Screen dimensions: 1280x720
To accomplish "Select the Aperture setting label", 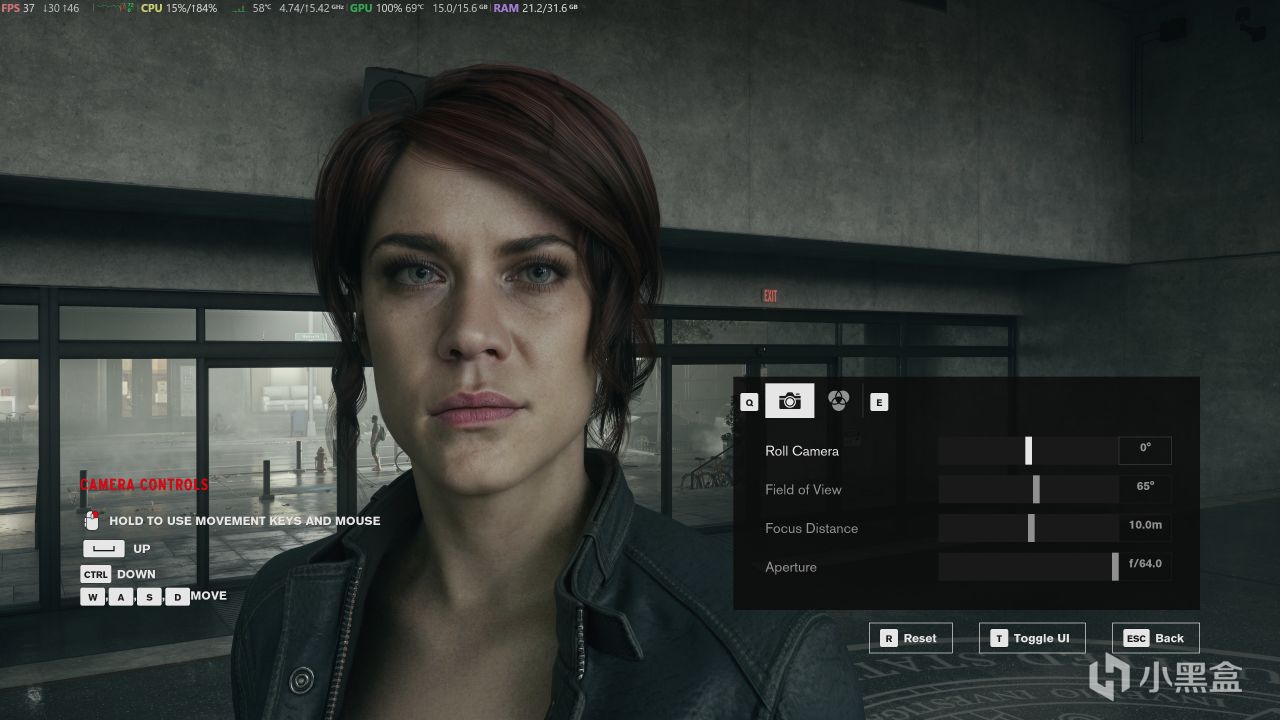I will tap(791, 567).
